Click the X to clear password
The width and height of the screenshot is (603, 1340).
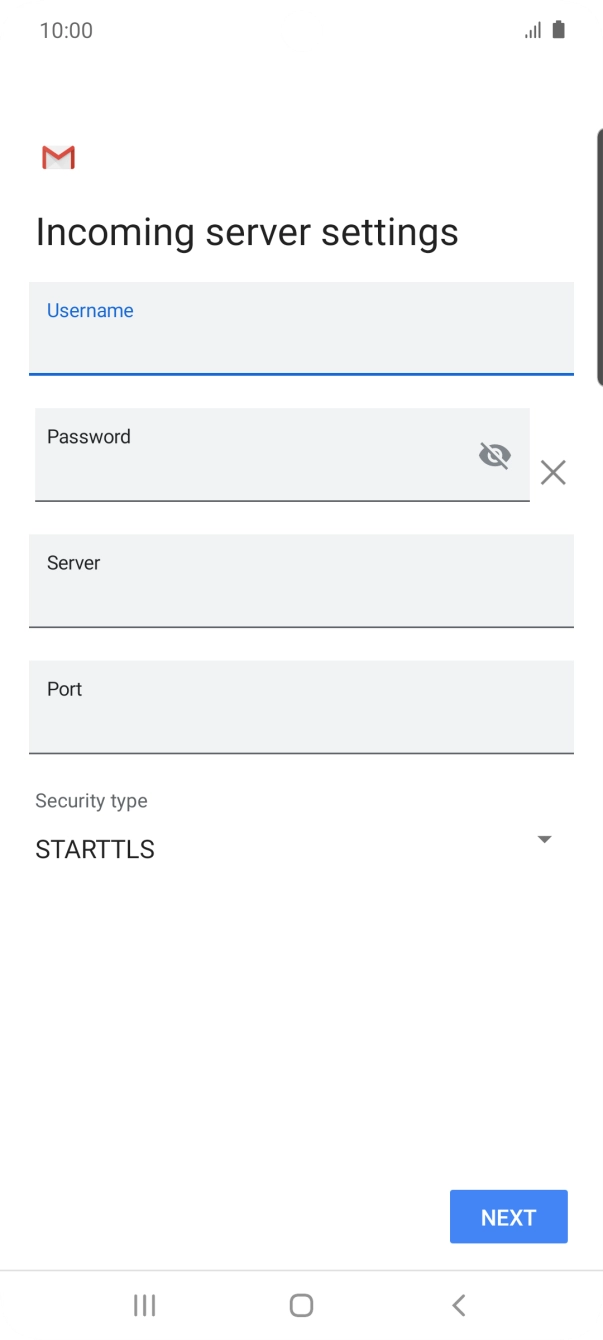click(553, 472)
